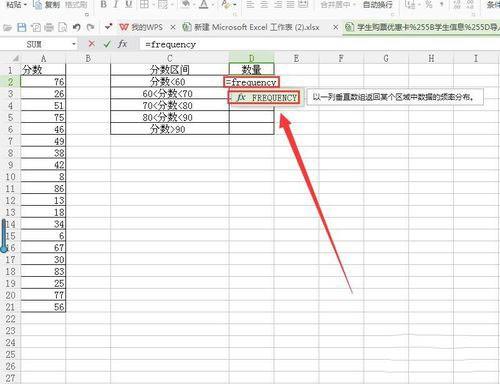Click cell containing 分数区间
The height and width of the screenshot is (384, 500).
click(170, 70)
